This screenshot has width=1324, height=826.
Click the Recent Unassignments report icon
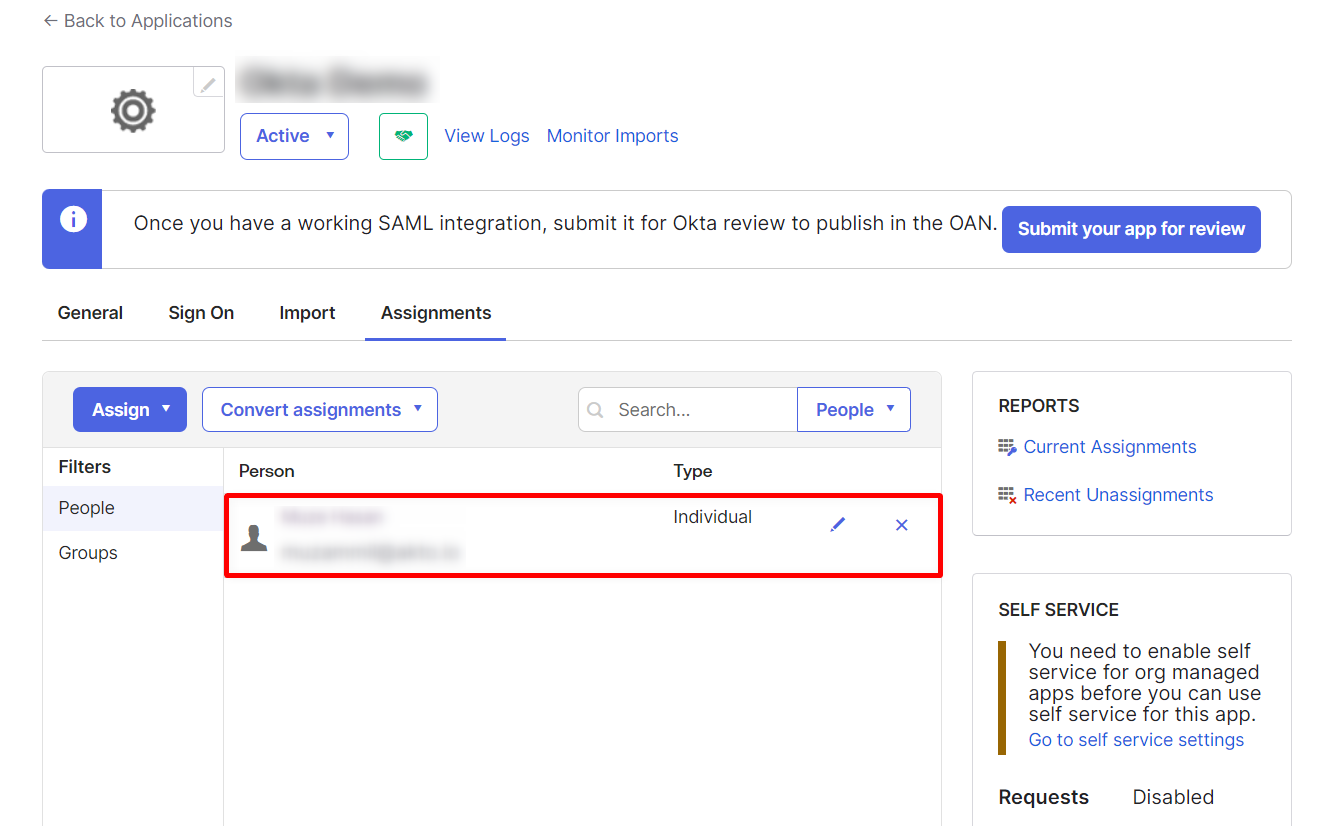click(x=1007, y=496)
